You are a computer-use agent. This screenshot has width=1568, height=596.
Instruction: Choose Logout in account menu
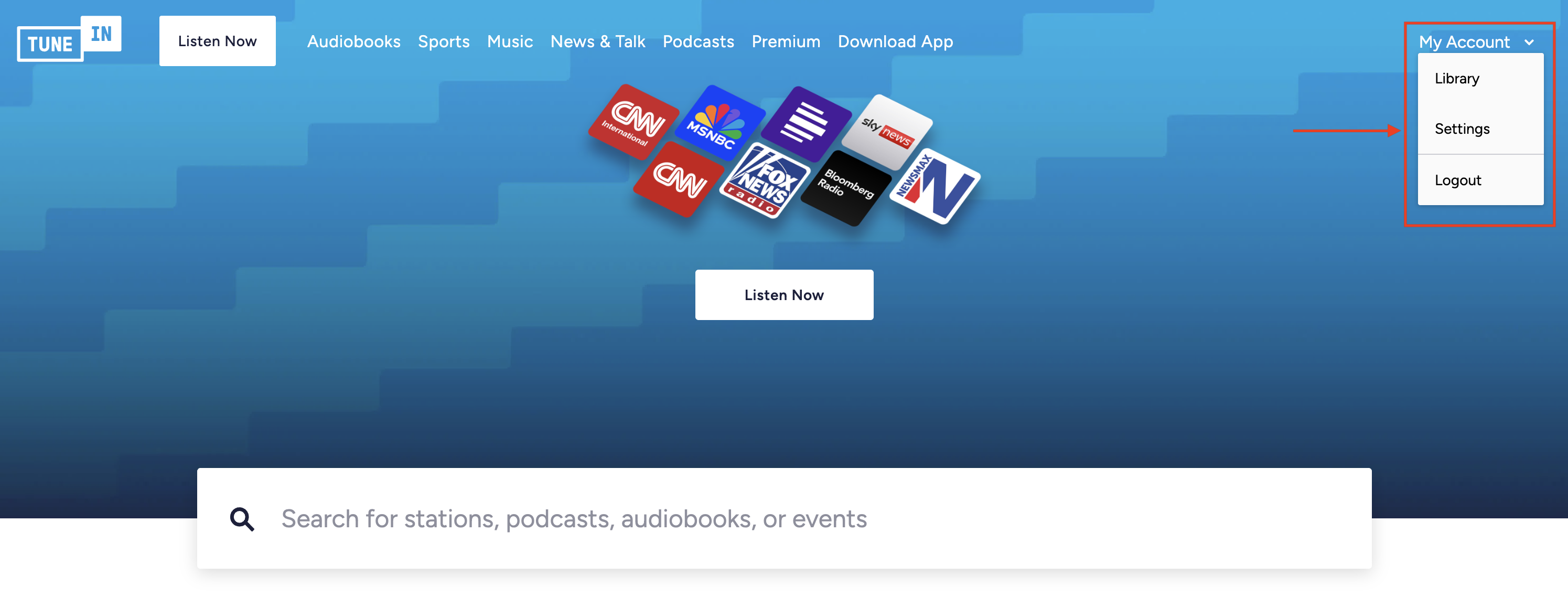click(x=1457, y=180)
